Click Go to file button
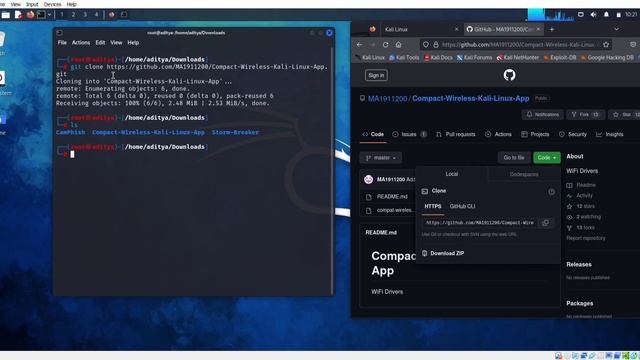Viewport: 640px width, 360px height. (x=514, y=158)
